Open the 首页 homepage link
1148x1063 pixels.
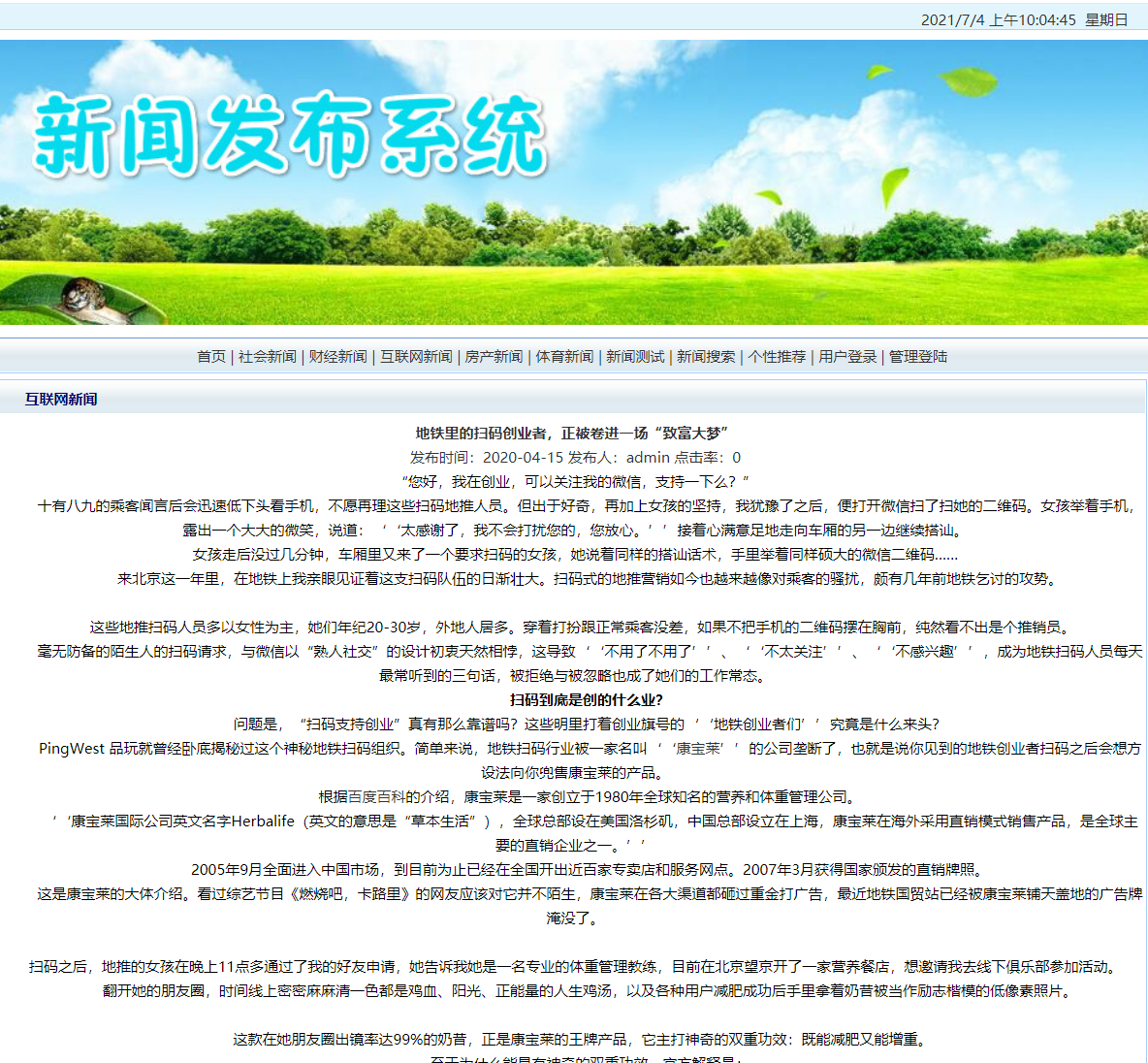pos(211,357)
